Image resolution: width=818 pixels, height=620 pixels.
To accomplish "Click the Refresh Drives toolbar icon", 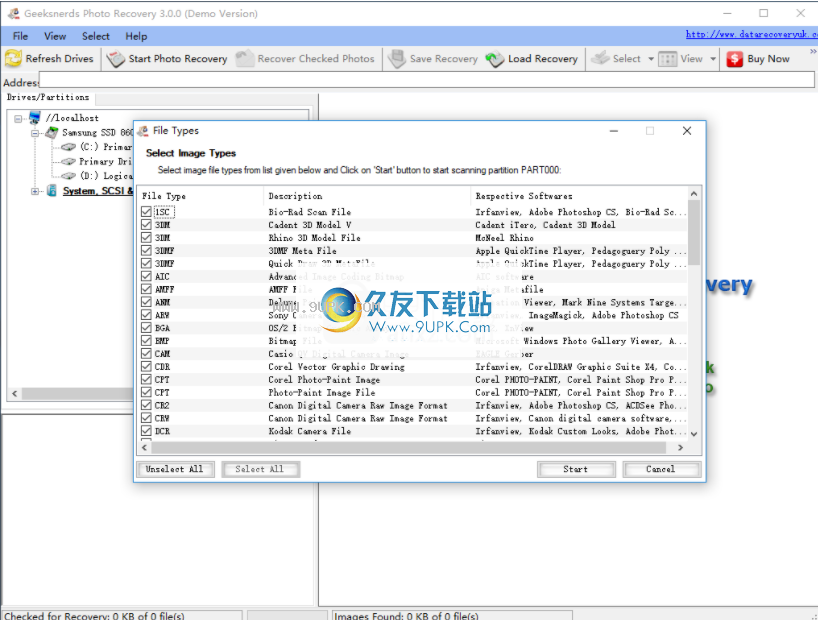I will [x=13, y=58].
